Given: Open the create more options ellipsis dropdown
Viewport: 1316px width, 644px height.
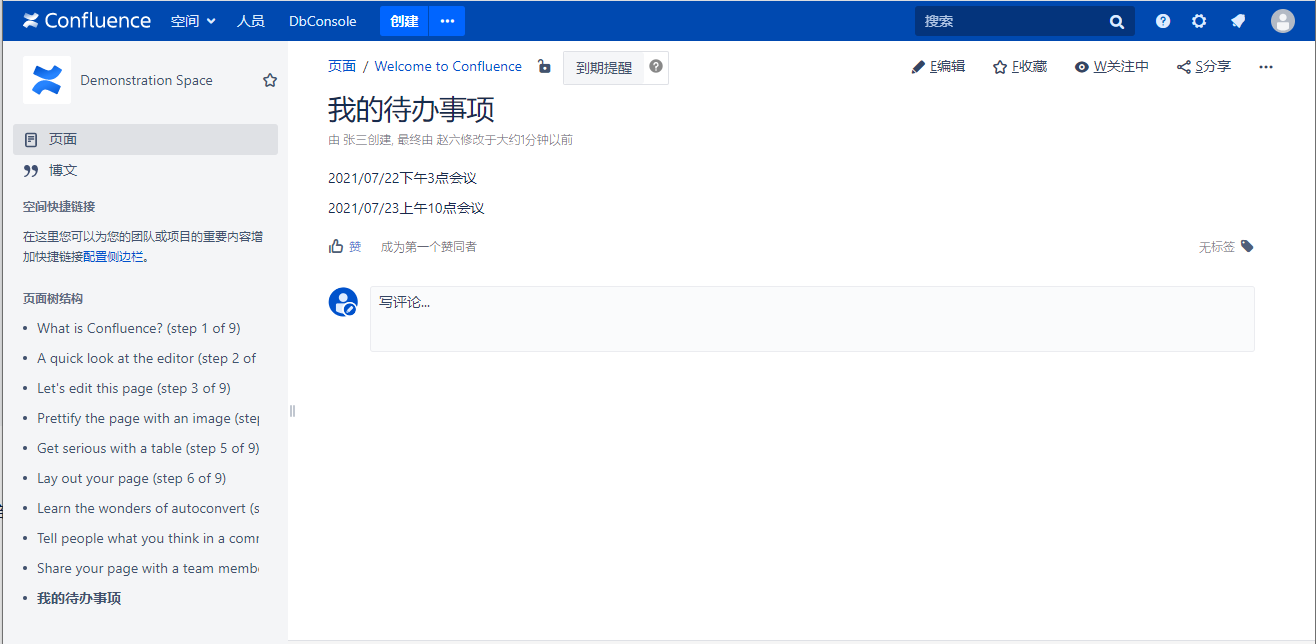Looking at the screenshot, I should (447, 21).
